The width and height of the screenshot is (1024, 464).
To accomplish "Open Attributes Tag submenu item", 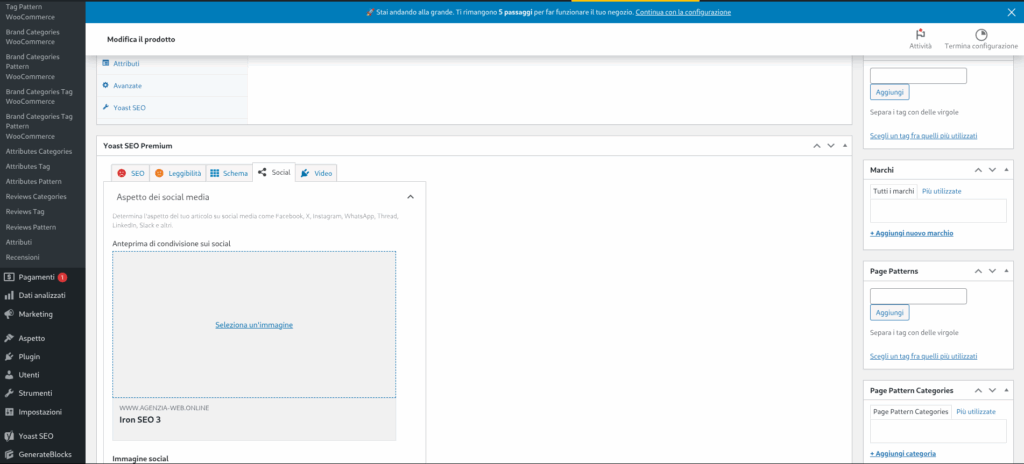I will [x=27, y=166].
